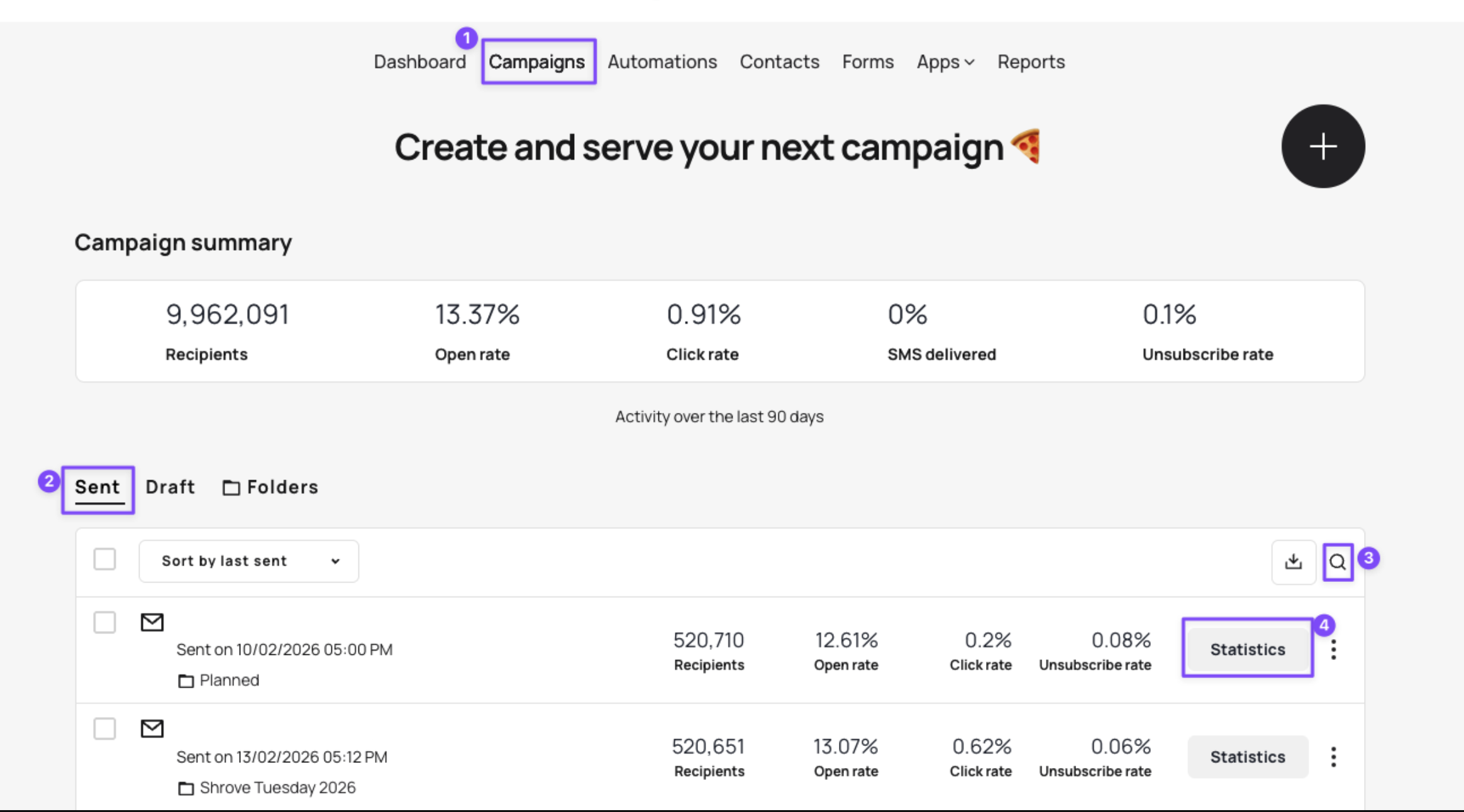Click the 520,651 recipients value
Image resolution: width=1464 pixels, height=812 pixels.
click(708, 746)
